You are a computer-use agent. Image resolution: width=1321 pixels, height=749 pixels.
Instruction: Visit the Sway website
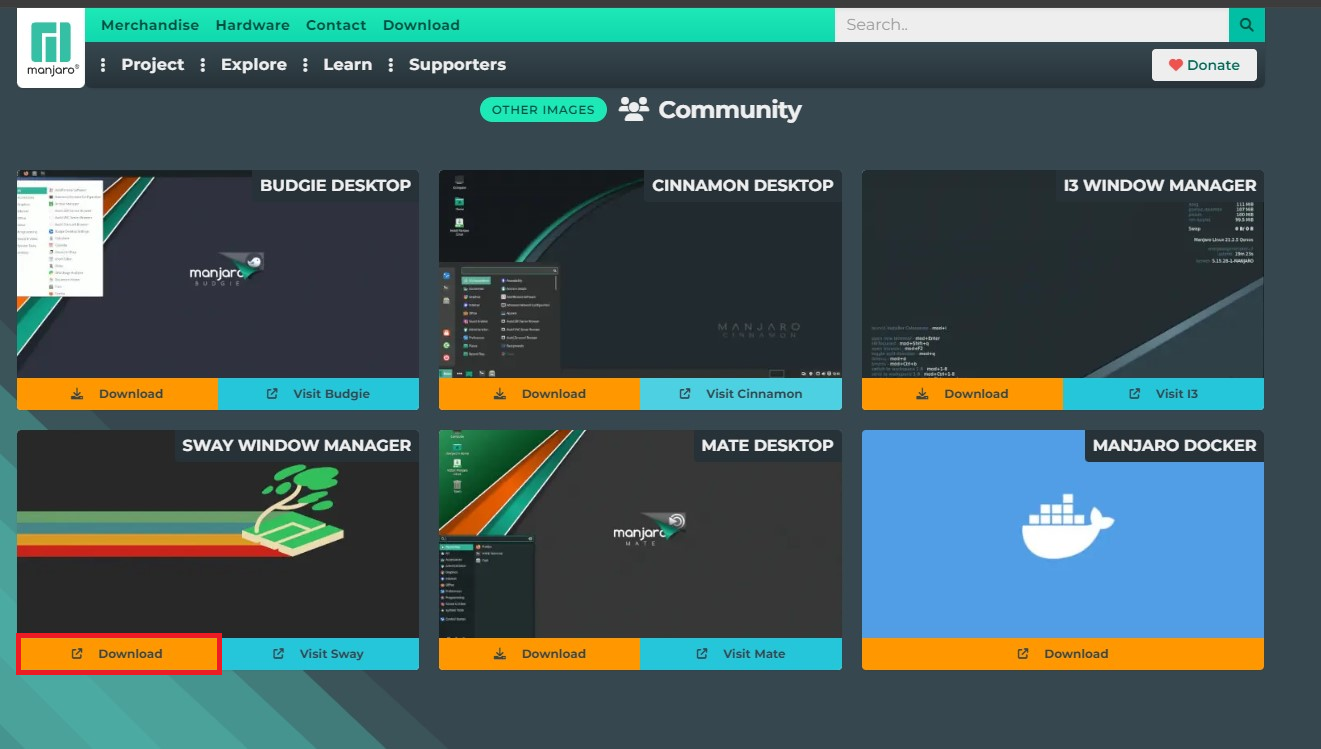coord(320,654)
